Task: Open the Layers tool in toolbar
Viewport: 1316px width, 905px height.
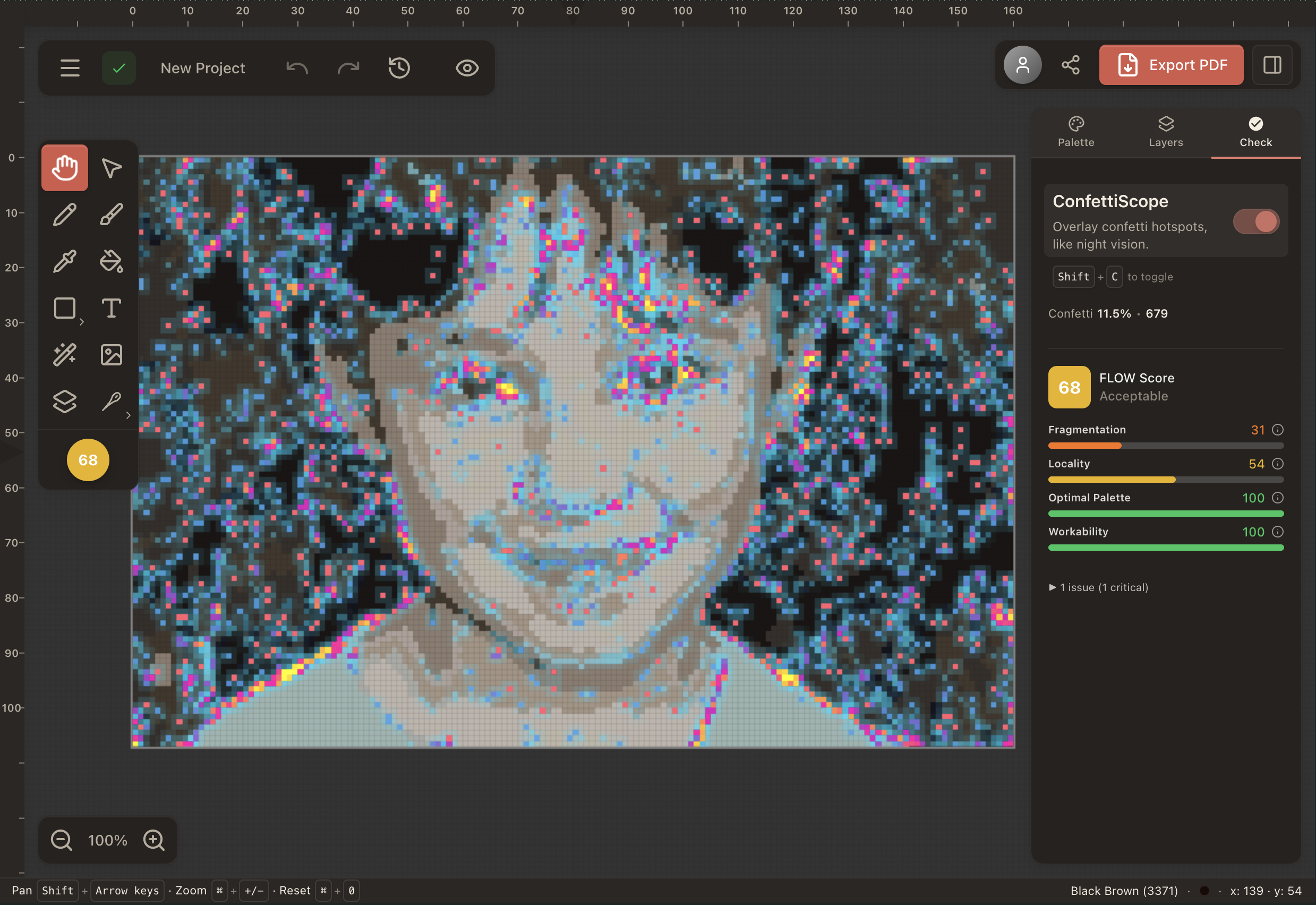Action: point(65,402)
